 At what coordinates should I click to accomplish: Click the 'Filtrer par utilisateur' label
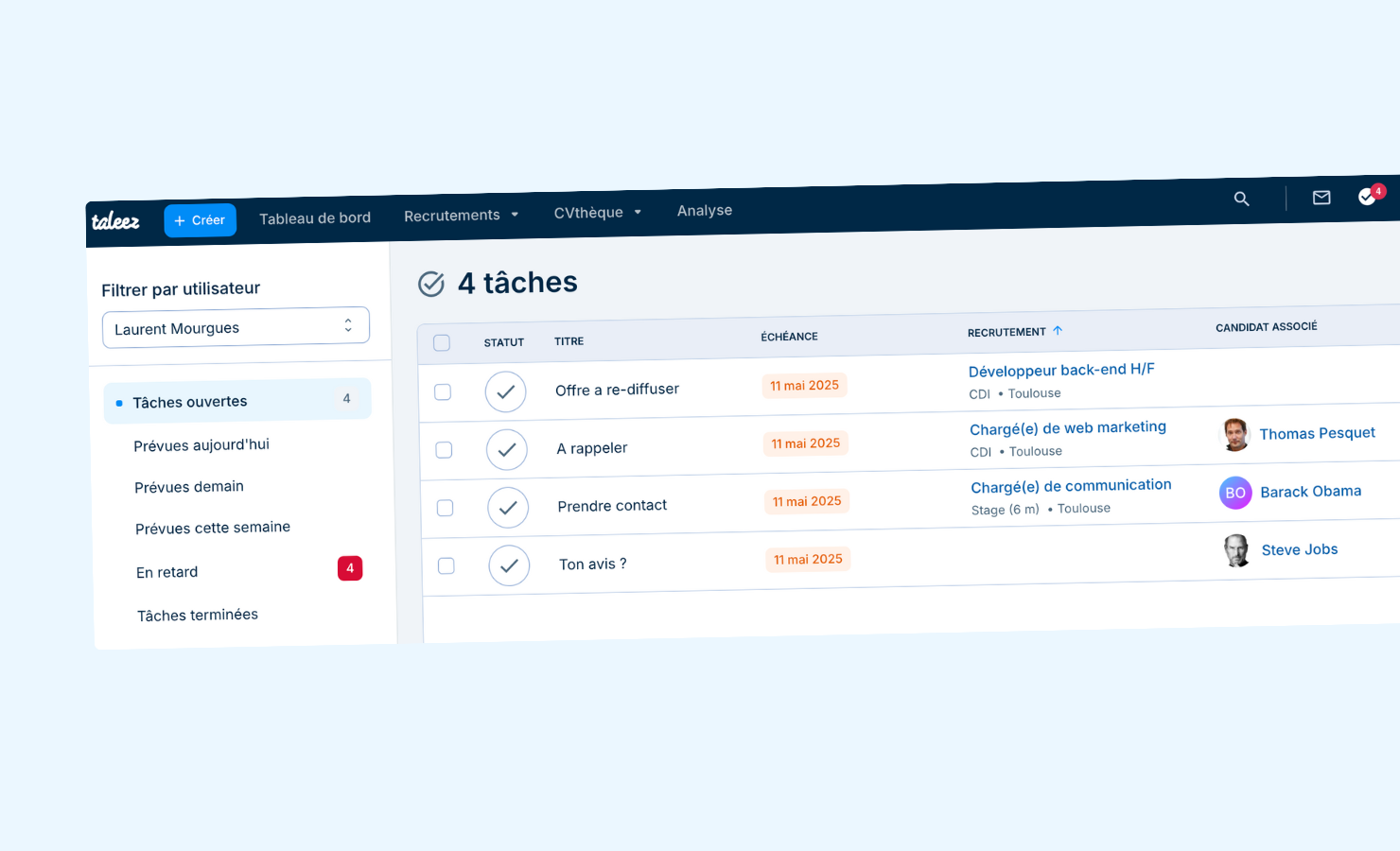181,289
